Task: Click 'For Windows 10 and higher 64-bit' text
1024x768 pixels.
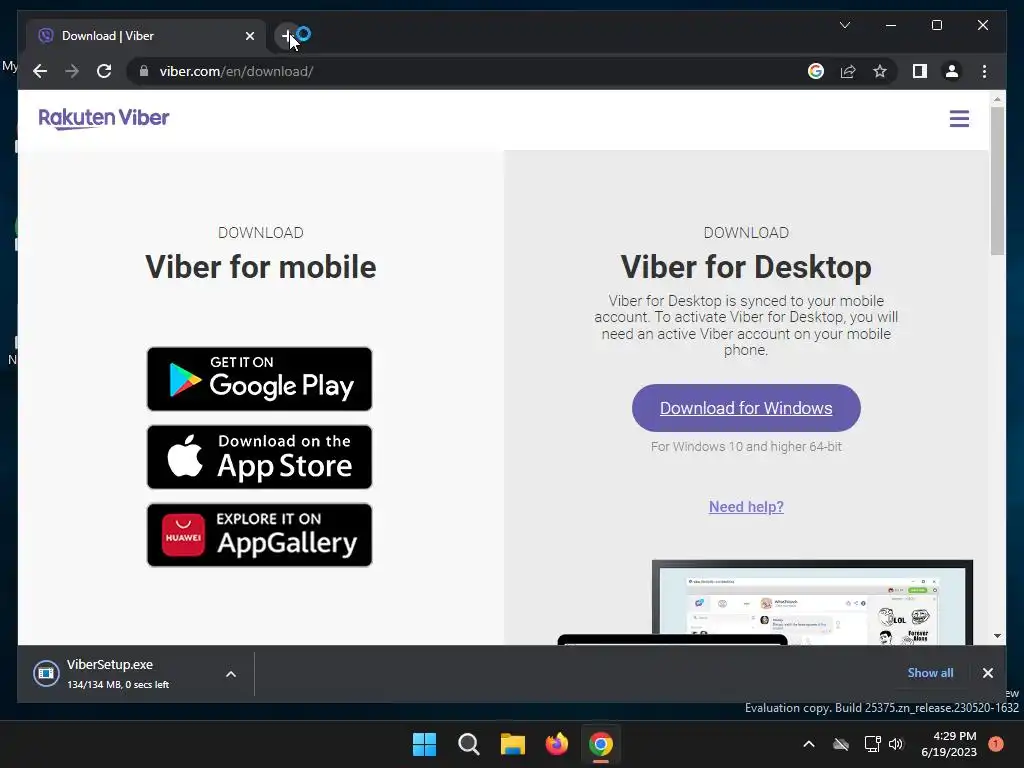Action: (746, 447)
